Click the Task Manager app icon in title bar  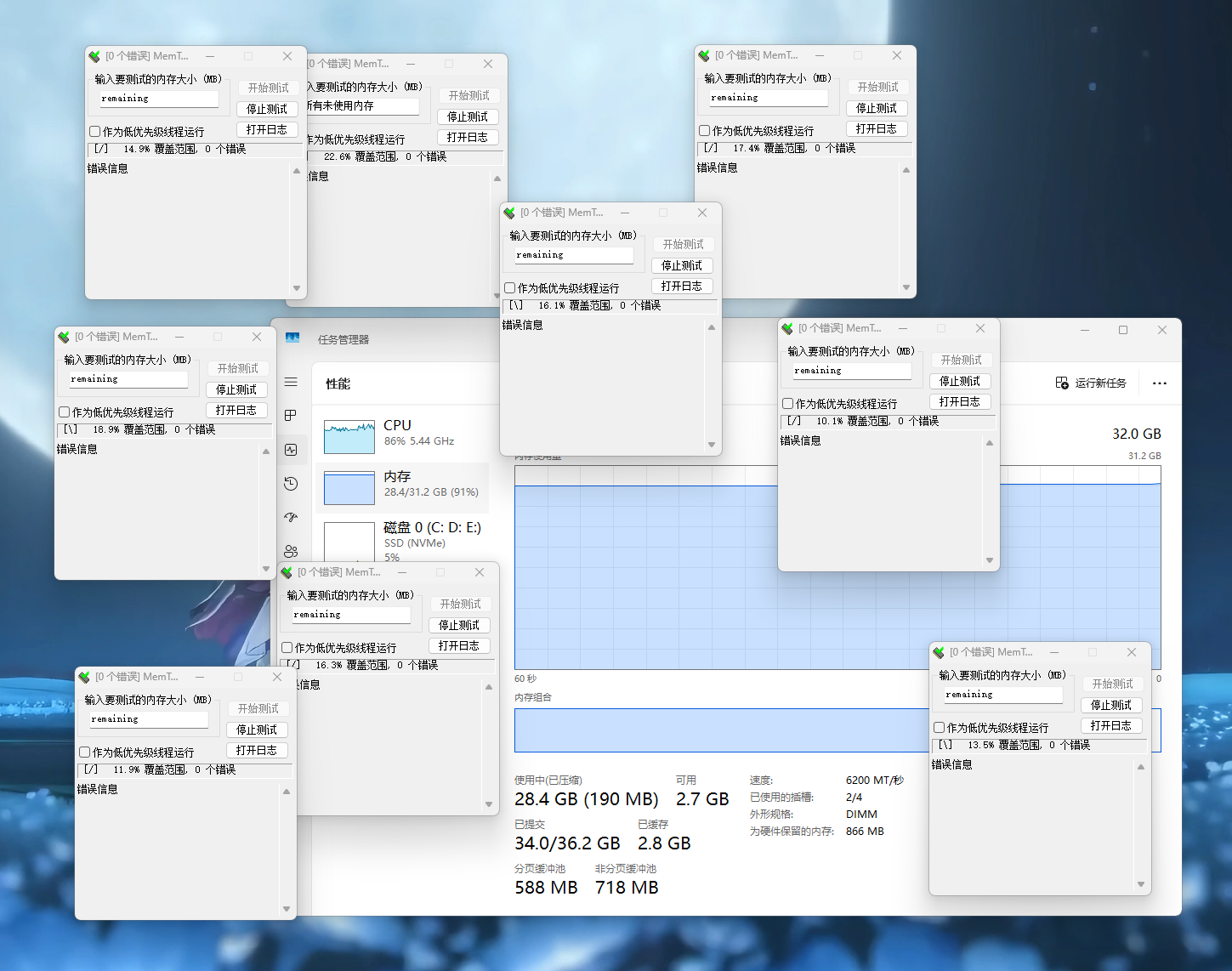click(292, 338)
